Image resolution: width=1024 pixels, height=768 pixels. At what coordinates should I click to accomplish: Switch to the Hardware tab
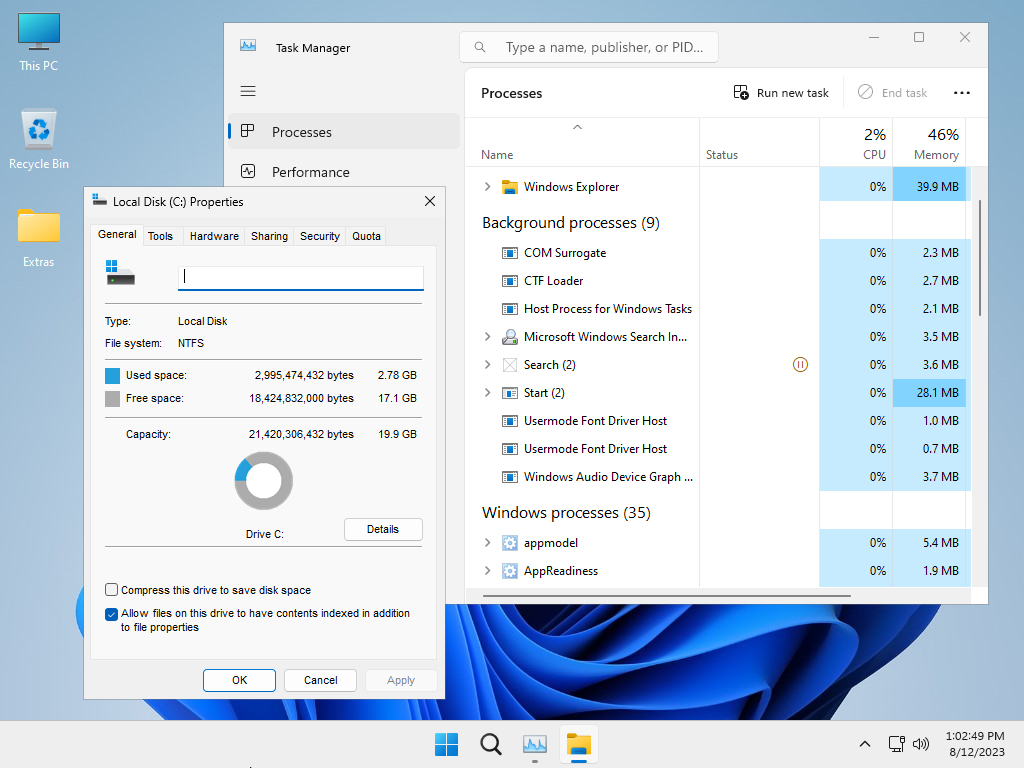point(214,236)
